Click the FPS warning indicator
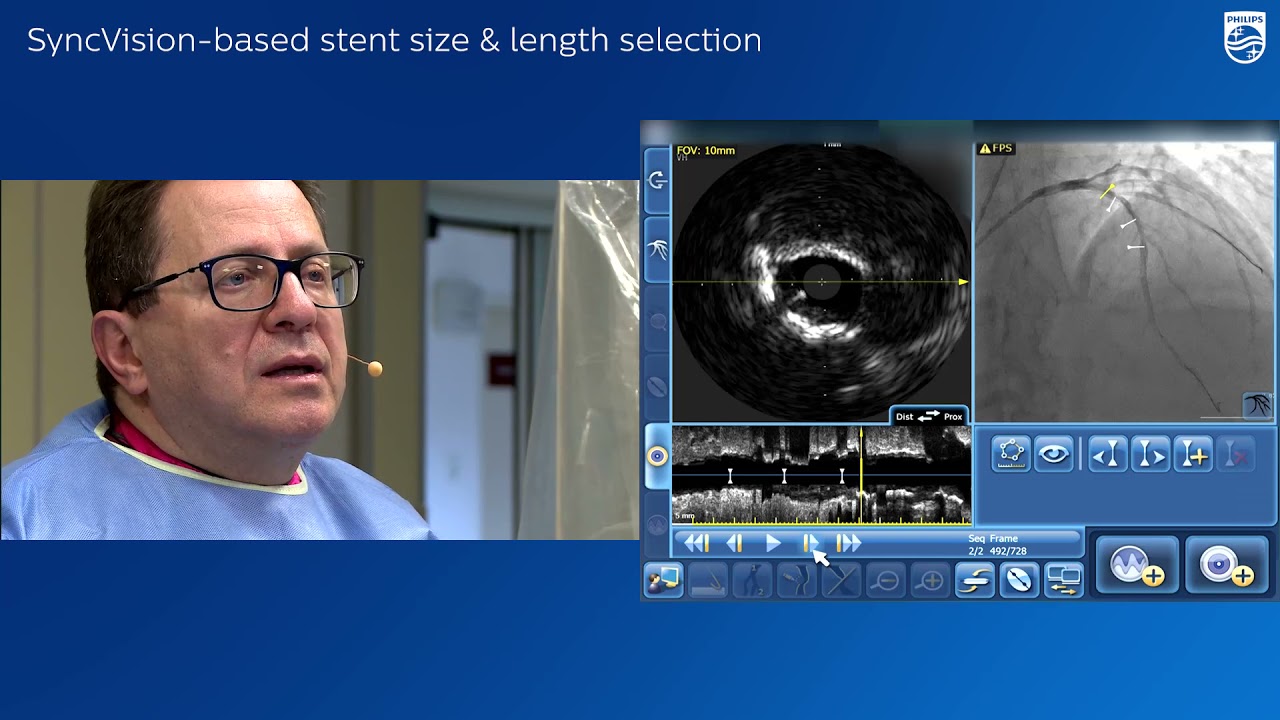This screenshot has width=1280, height=720. [x=996, y=148]
